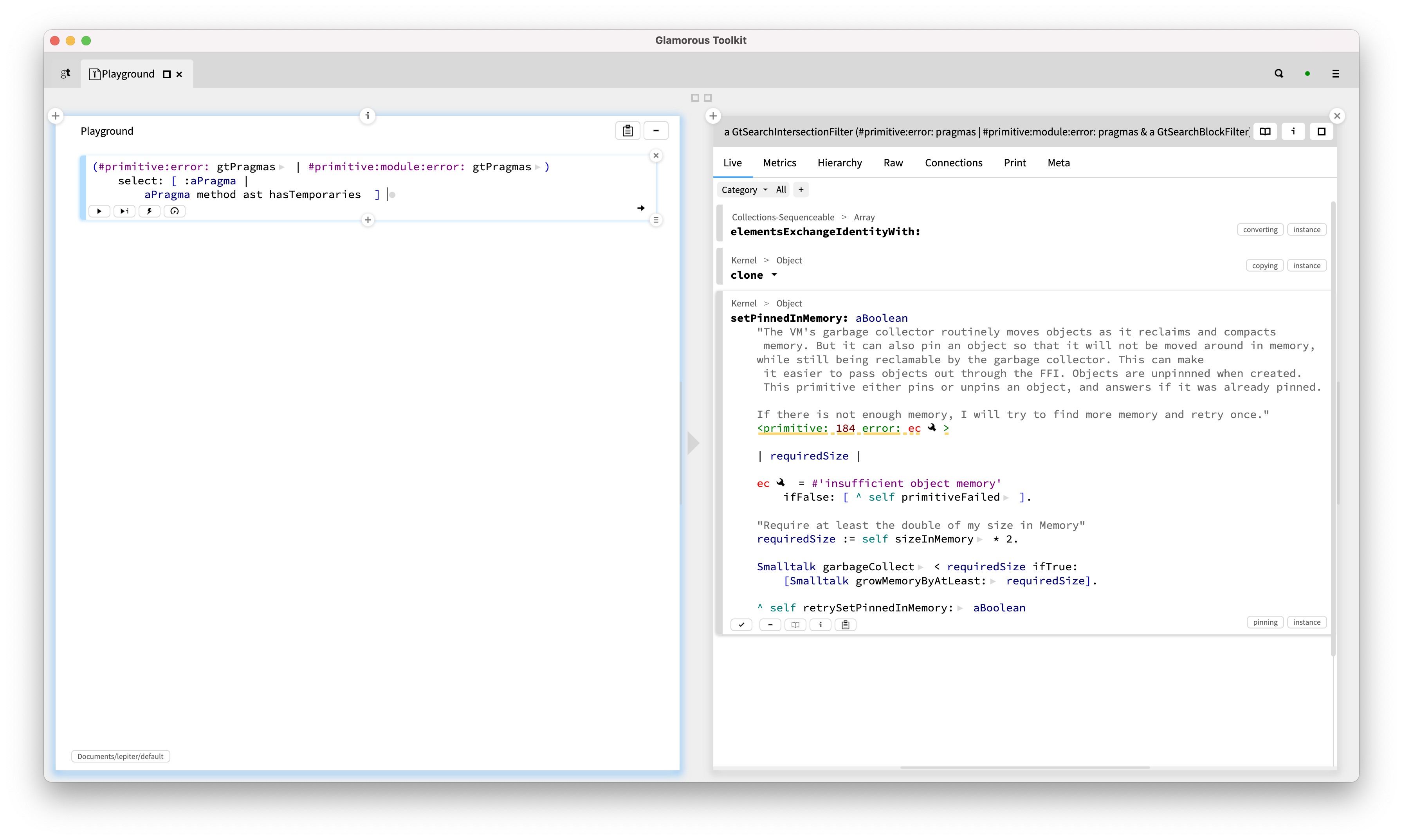Click the wrench icon beside ec pragma

click(932, 428)
